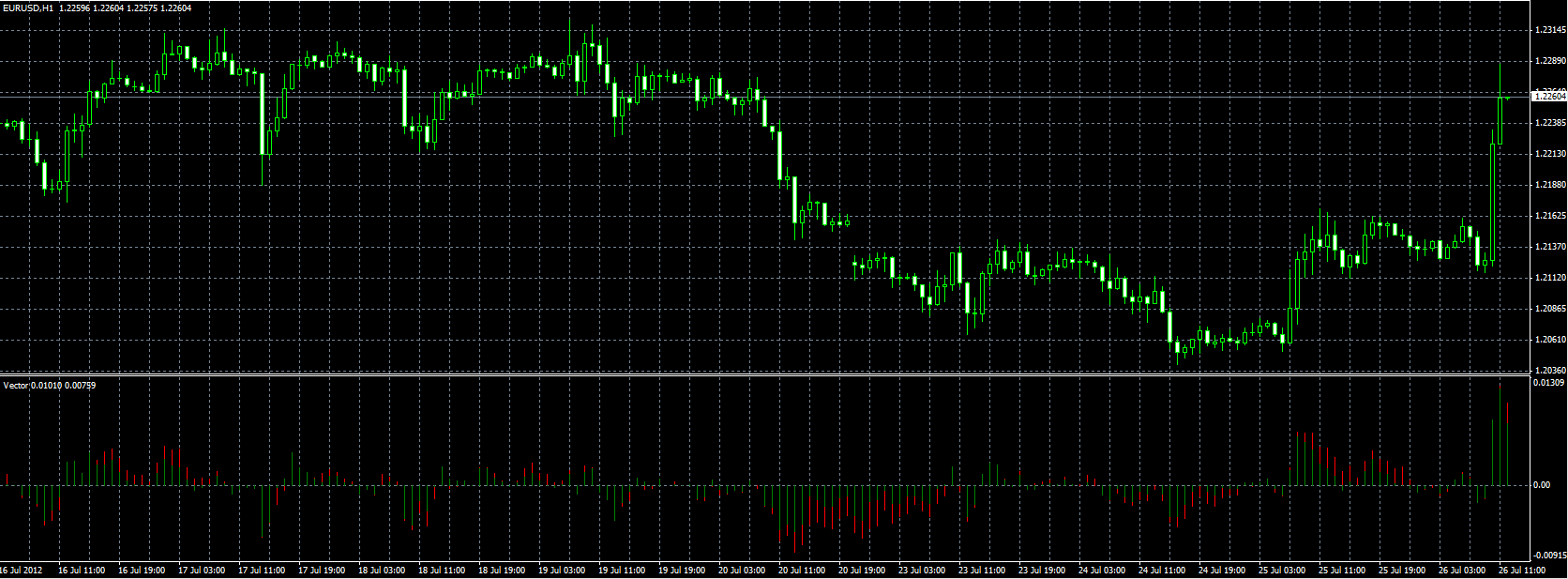Click the 23 Jul 11:00 time label
The image size is (1568, 579).
click(x=982, y=570)
